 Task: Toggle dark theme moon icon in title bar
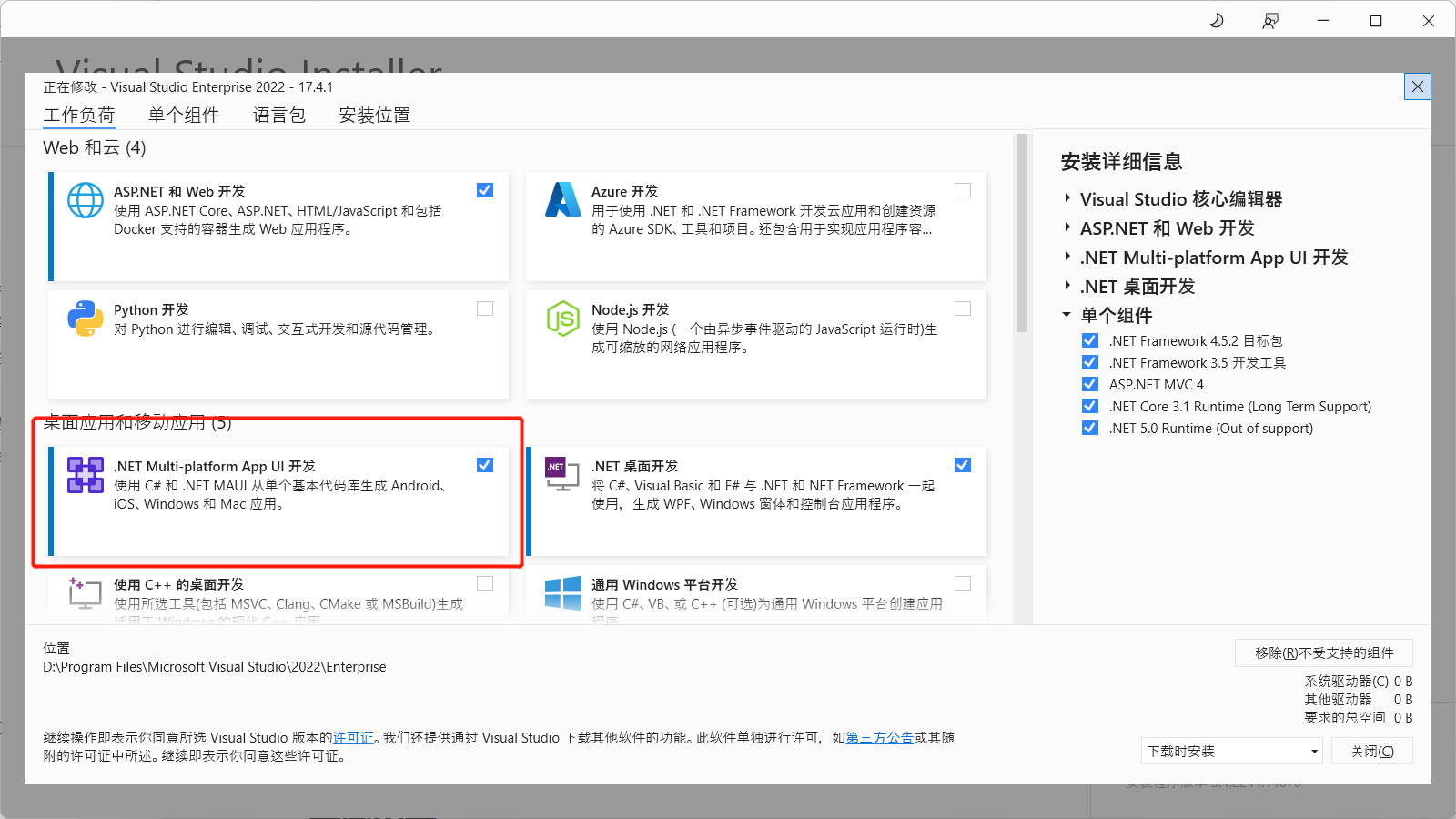1217,20
